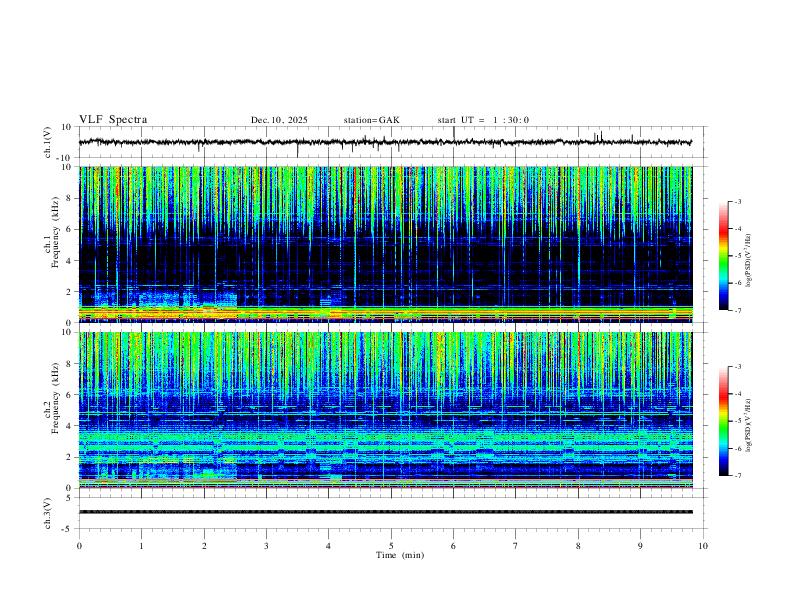
Task: Click the "-3" tick of the upper color bar
Action: (737, 201)
